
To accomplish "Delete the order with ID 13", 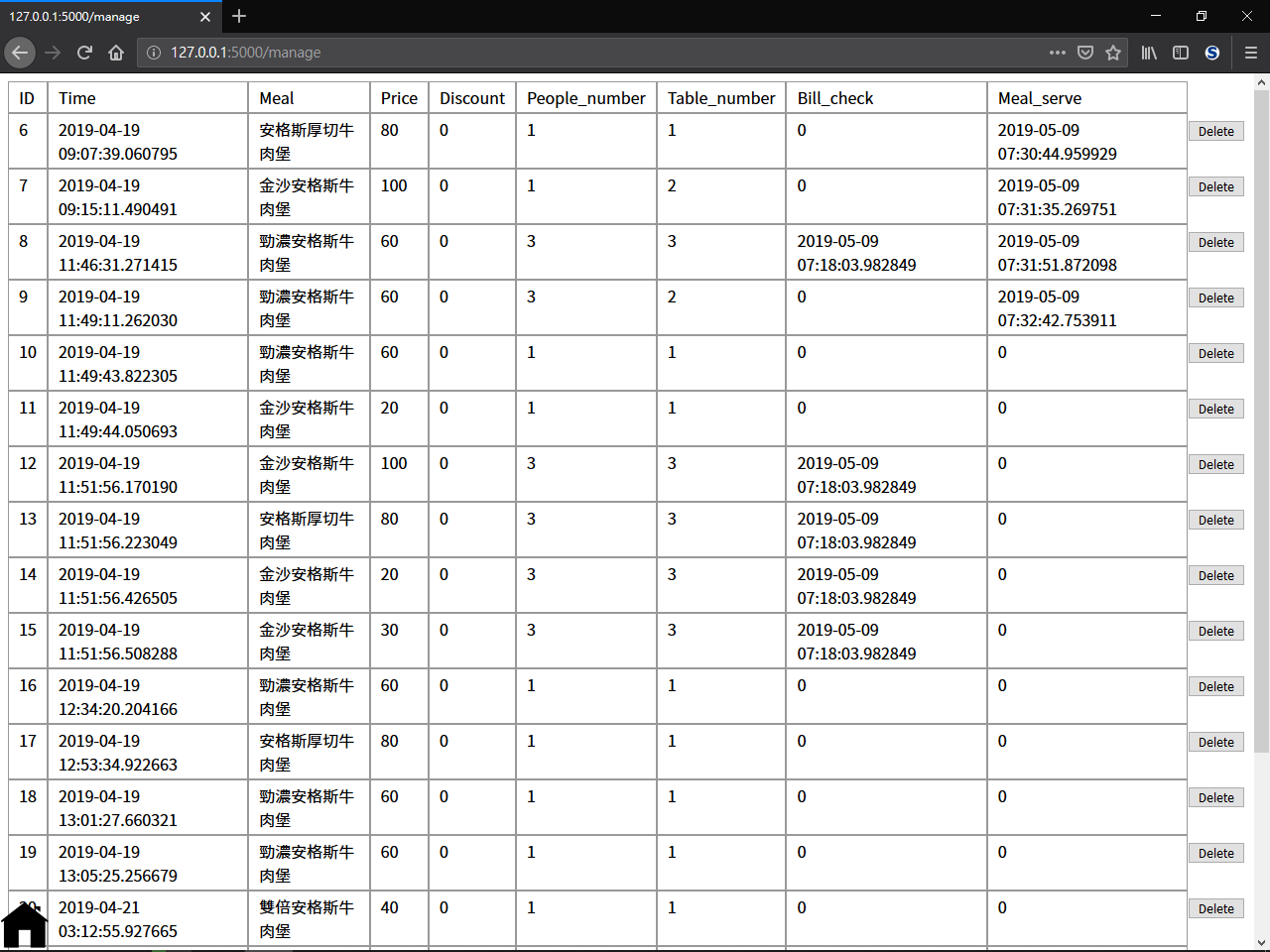I will (x=1216, y=520).
